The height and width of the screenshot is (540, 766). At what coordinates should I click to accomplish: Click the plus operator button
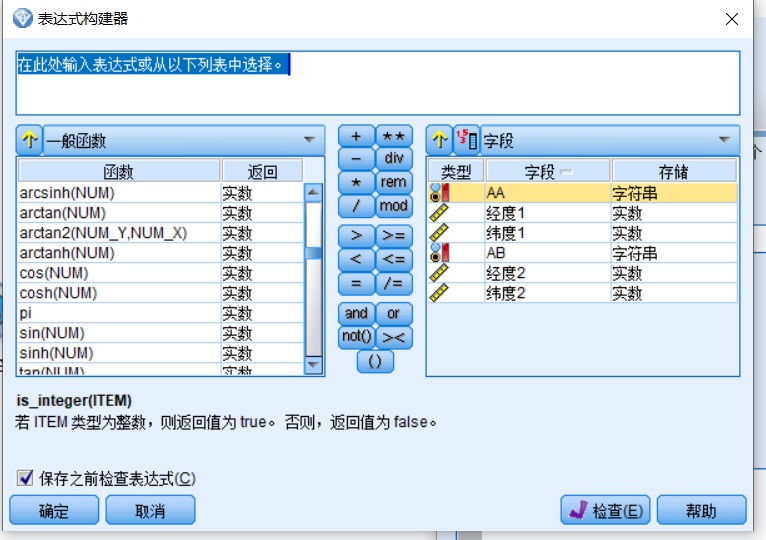pos(356,136)
